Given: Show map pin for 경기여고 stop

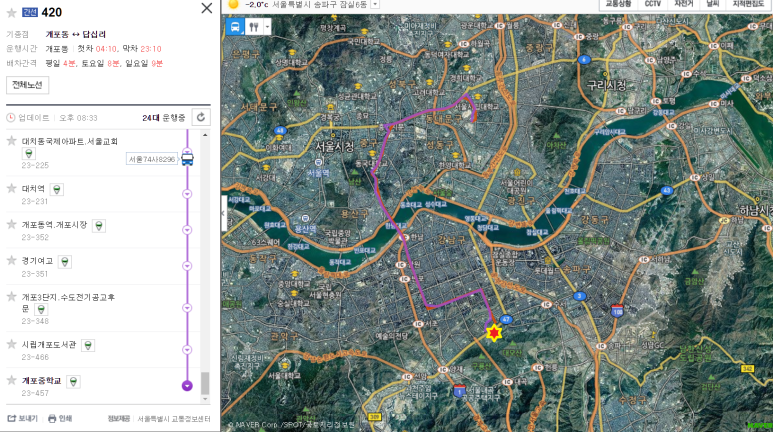Looking at the screenshot, I should [x=65, y=262].
